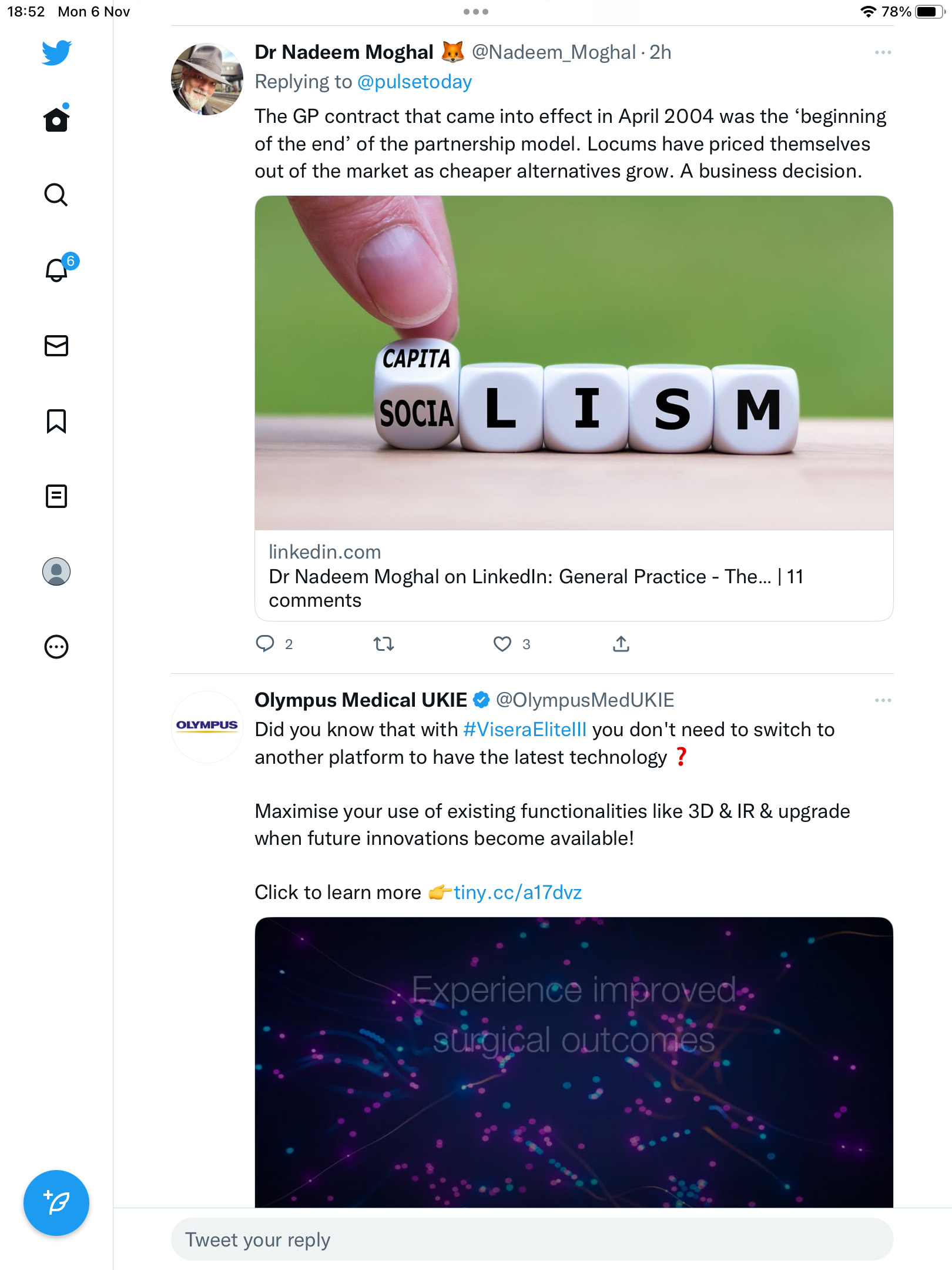Tap the compose new tweet button
This screenshot has width=952, height=1270.
[x=56, y=1202]
